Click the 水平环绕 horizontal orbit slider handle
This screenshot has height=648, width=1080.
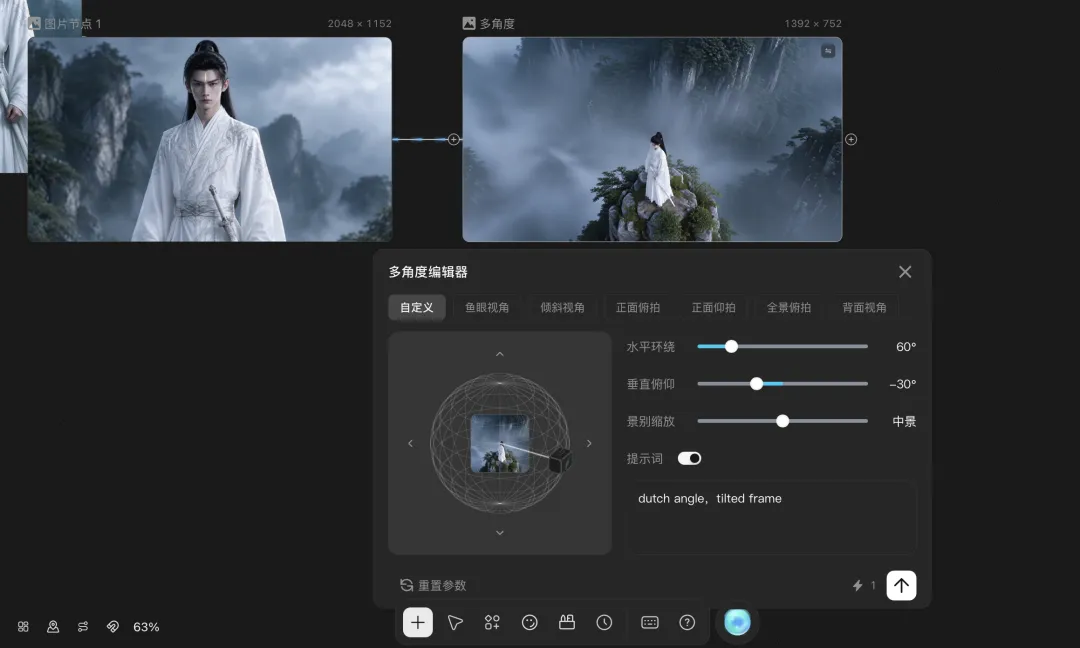[x=731, y=346]
